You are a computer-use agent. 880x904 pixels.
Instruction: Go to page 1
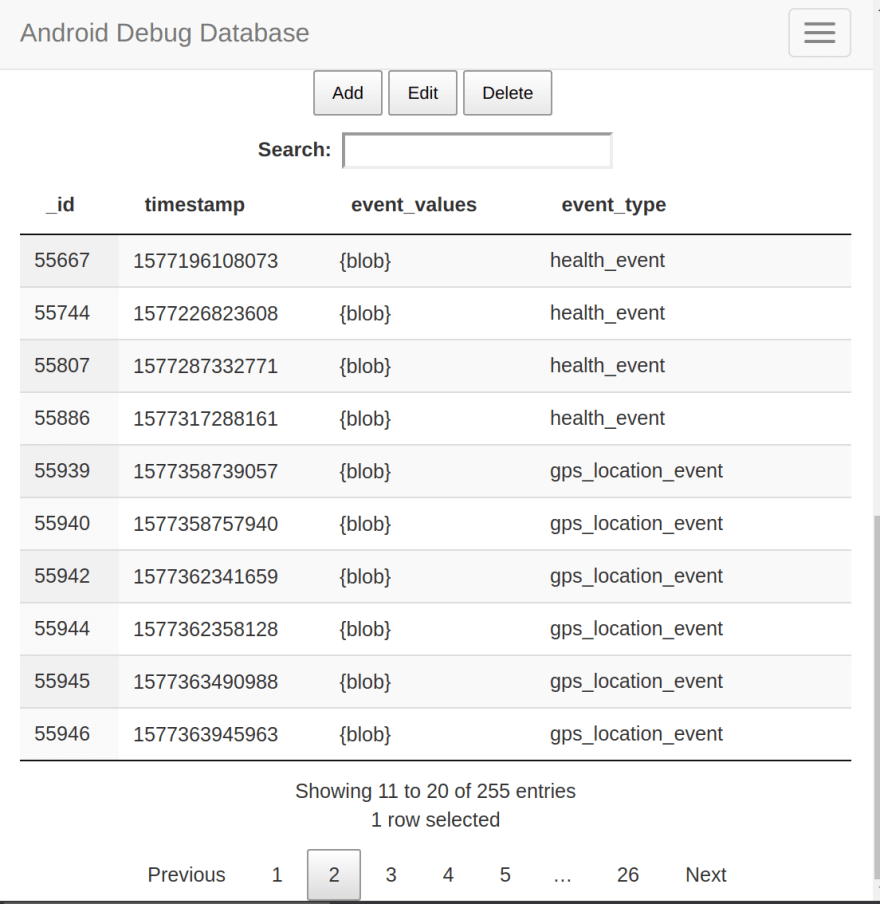tap(277, 875)
